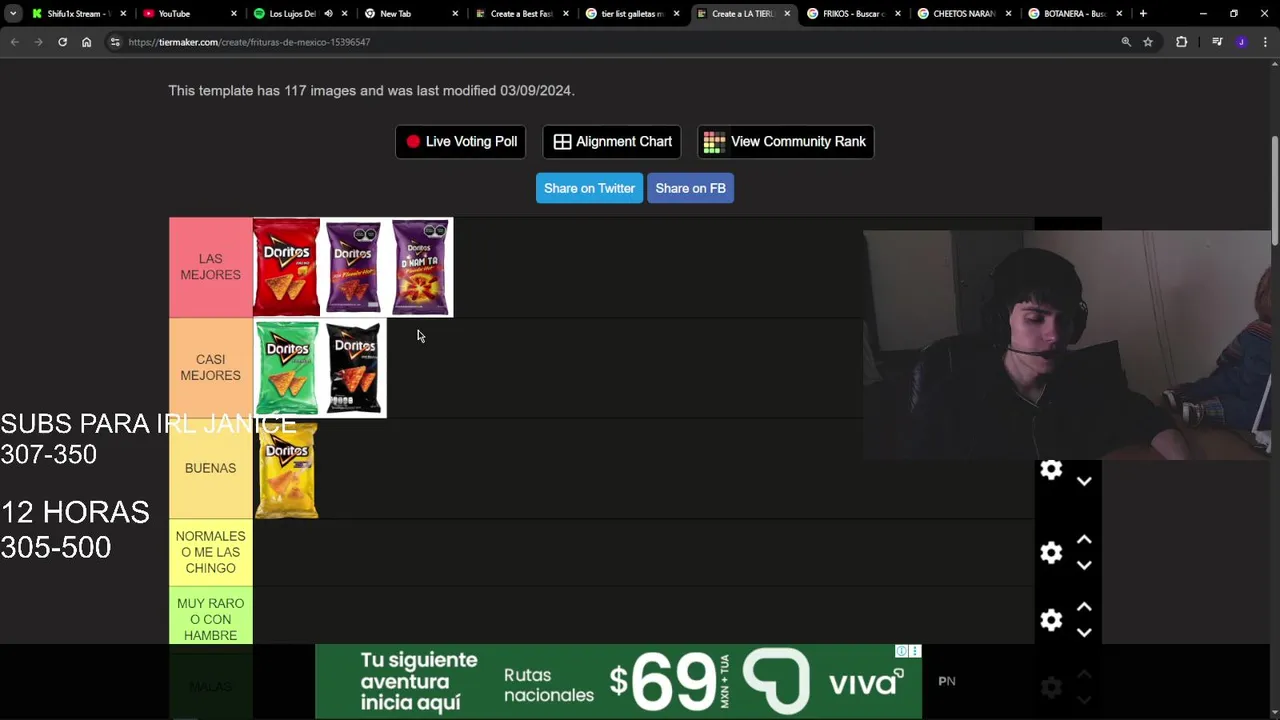Edit the CASI MEJORES tier label
This screenshot has width=1280, height=720.
click(x=210, y=368)
